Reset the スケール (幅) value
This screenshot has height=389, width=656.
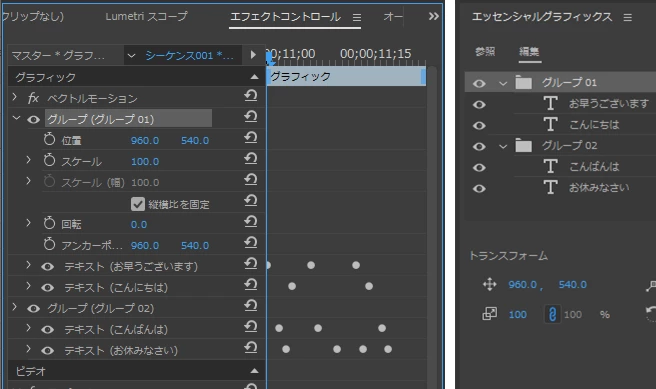click(x=251, y=179)
